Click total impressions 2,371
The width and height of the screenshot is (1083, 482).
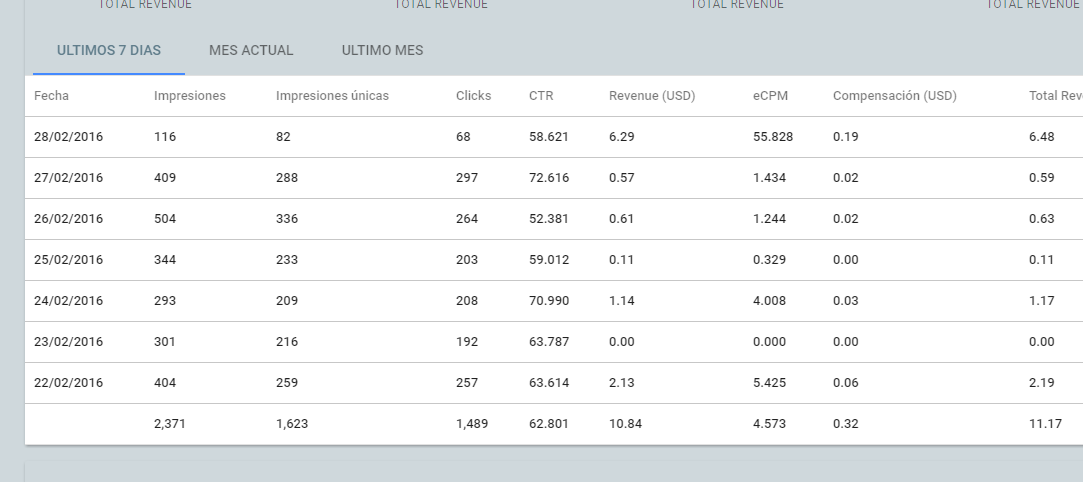pyautogui.click(x=169, y=423)
